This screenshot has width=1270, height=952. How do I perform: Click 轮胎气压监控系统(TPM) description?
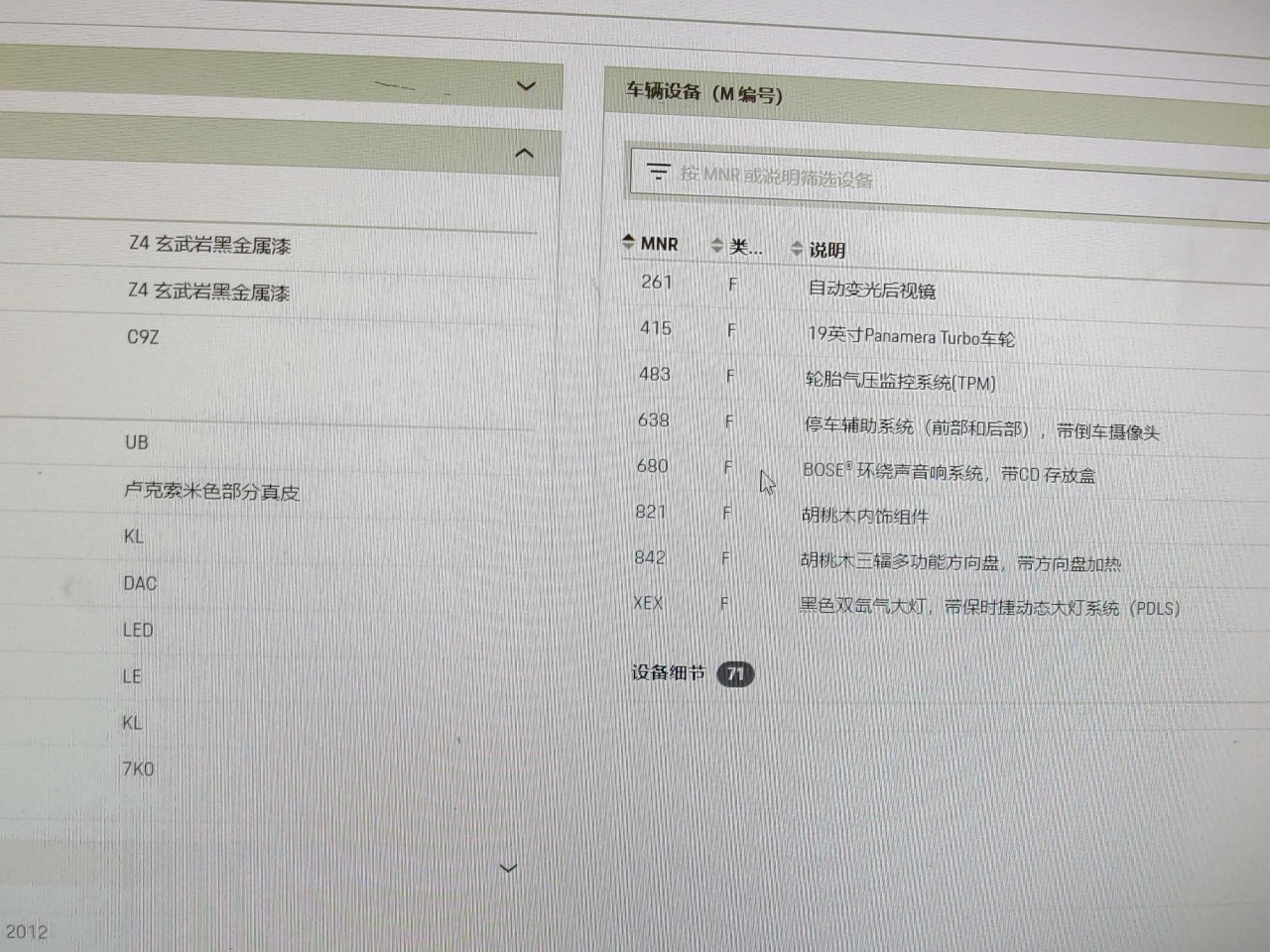click(x=900, y=382)
